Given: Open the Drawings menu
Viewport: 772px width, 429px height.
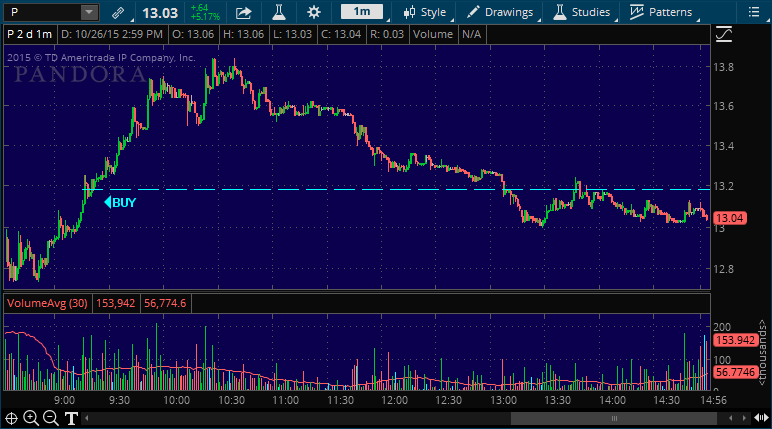Looking at the screenshot, I should pos(500,12).
